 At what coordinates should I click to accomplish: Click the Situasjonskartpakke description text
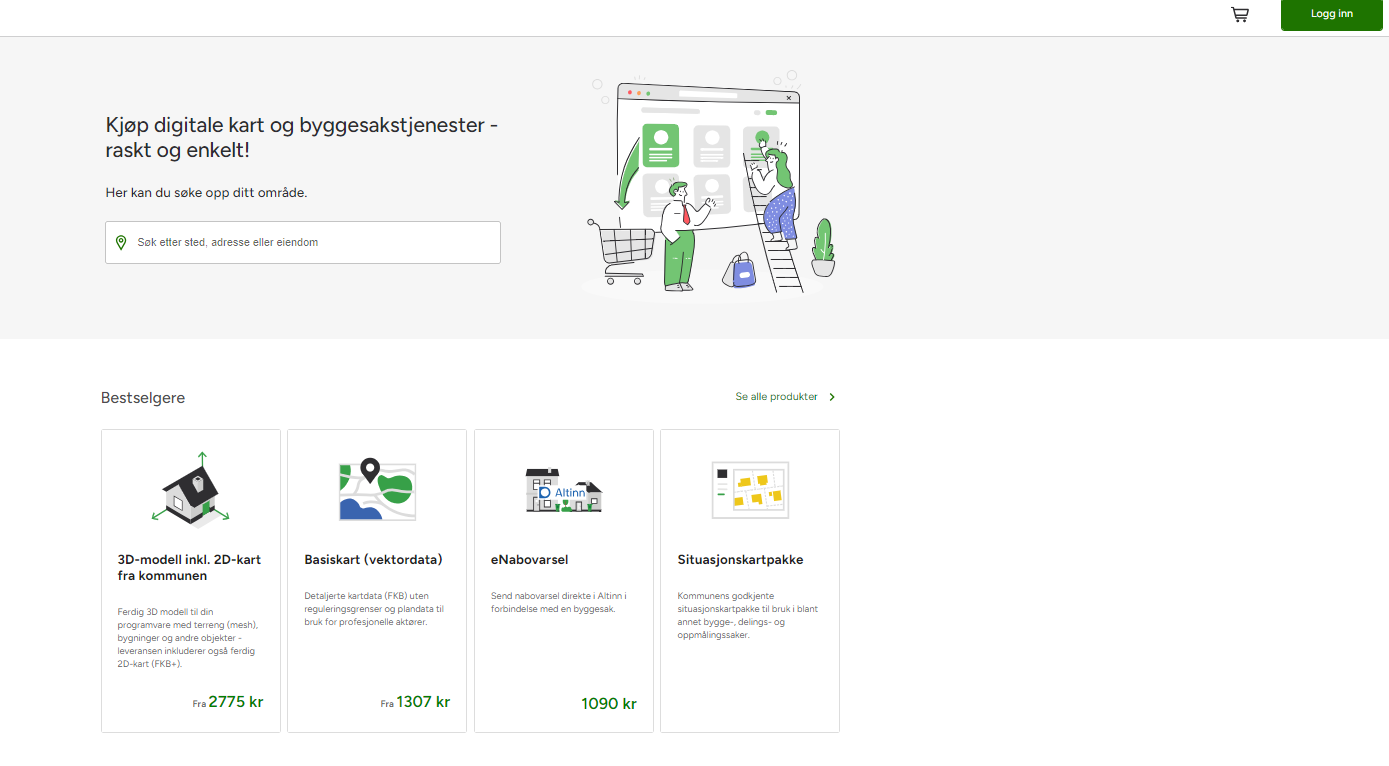[x=748, y=615]
